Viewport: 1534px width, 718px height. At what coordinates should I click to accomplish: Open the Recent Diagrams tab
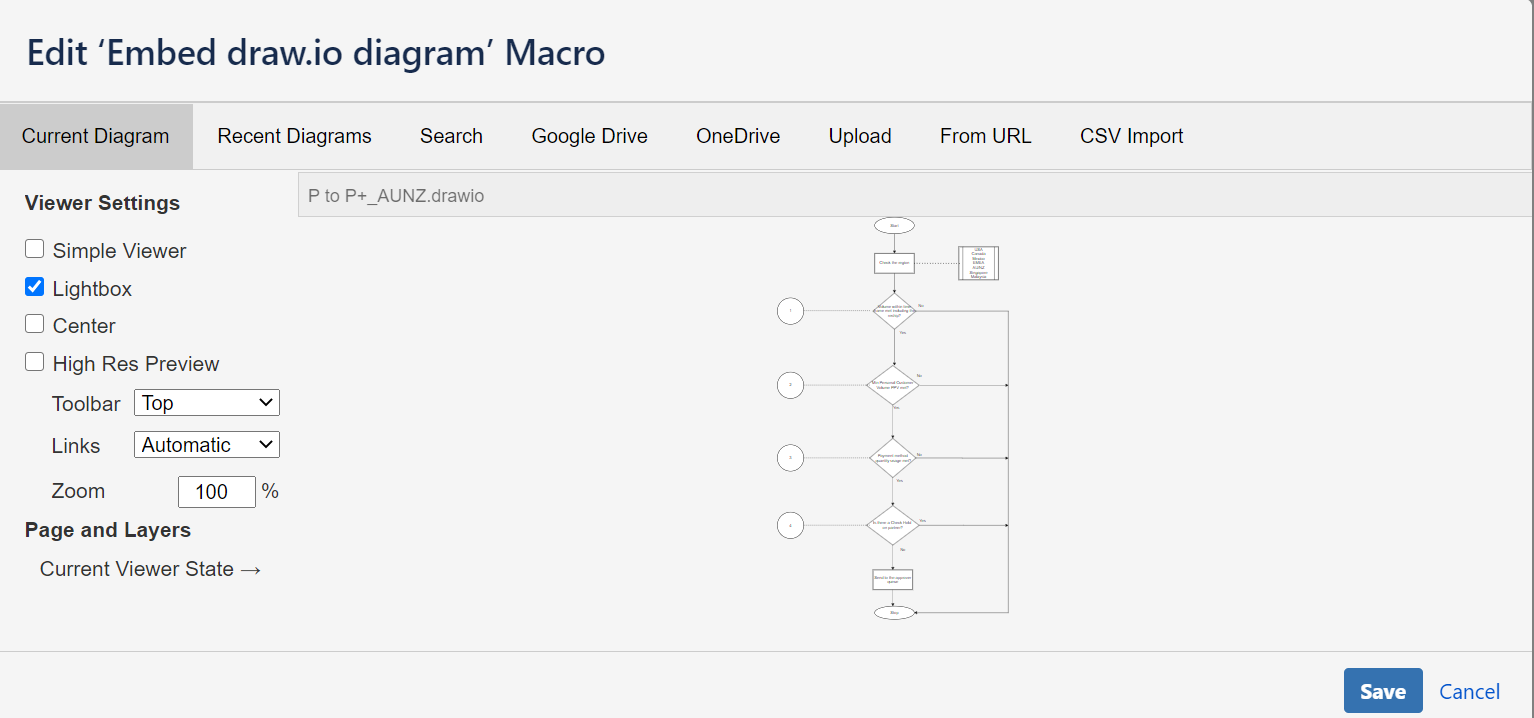(x=294, y=136)
